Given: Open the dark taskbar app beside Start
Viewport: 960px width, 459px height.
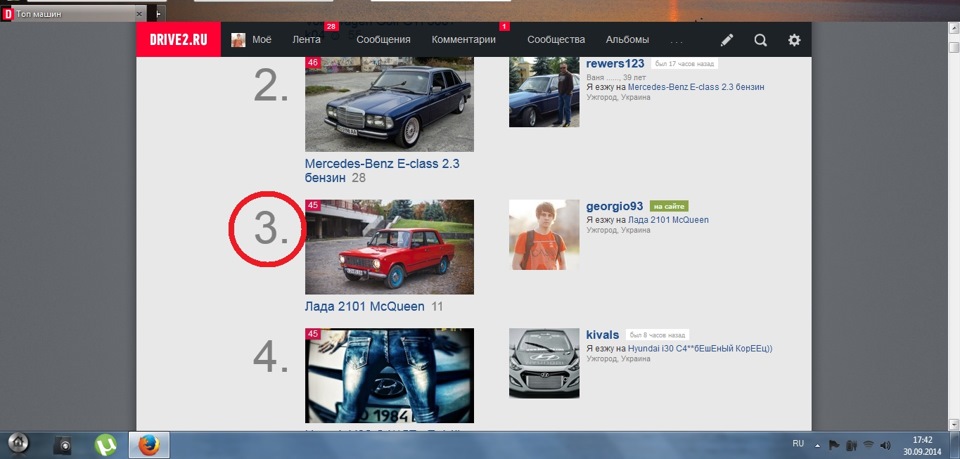Looking at the screenshot, I should click(x=62, y=445).
